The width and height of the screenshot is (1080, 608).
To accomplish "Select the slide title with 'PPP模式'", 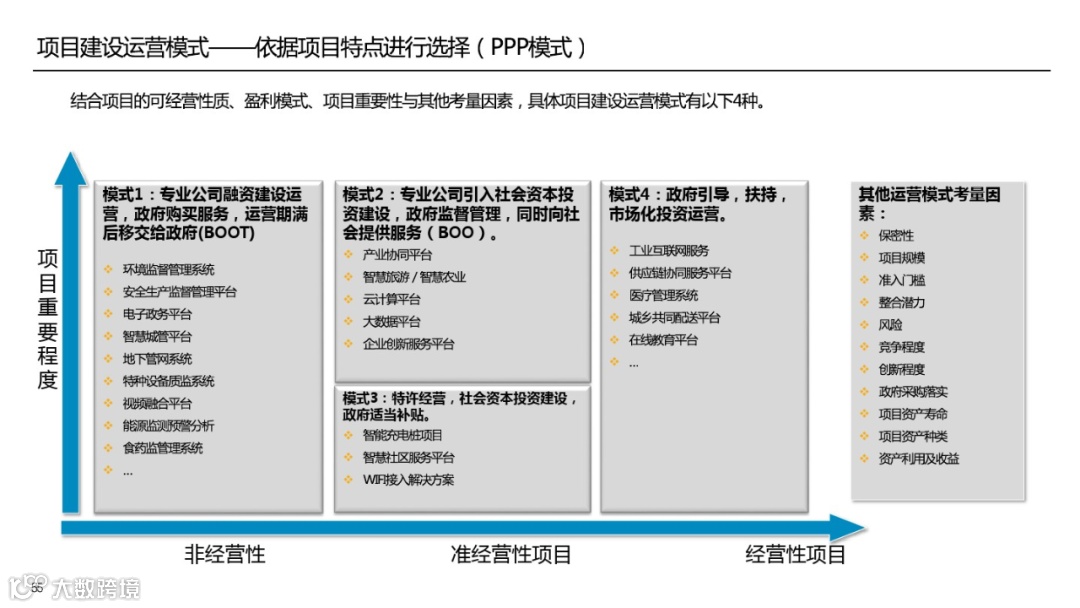I will point(311,47).
